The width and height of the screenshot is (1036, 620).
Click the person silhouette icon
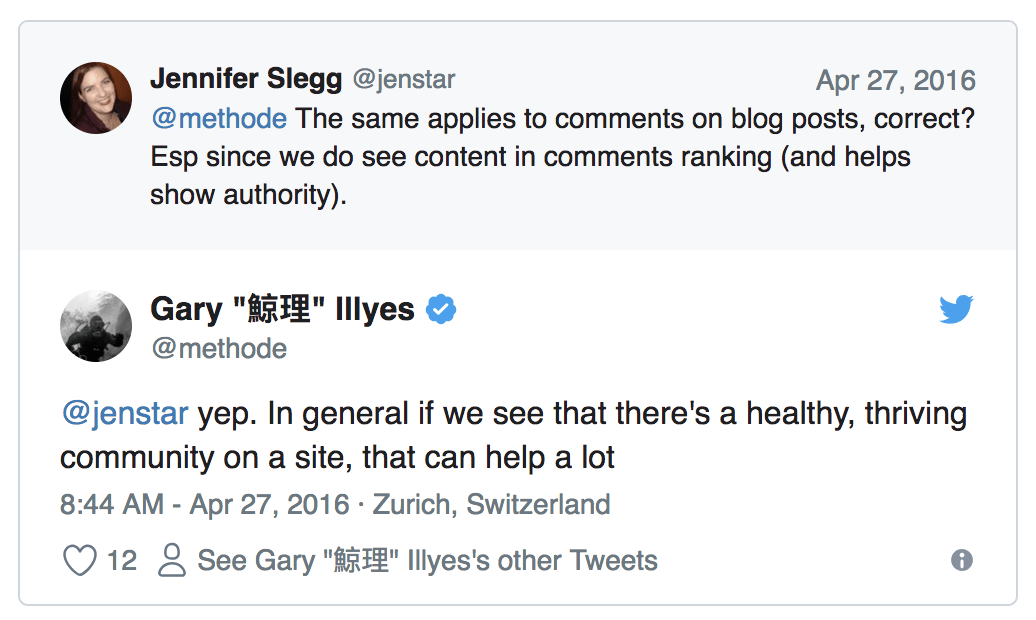click(x=173, y=561)
